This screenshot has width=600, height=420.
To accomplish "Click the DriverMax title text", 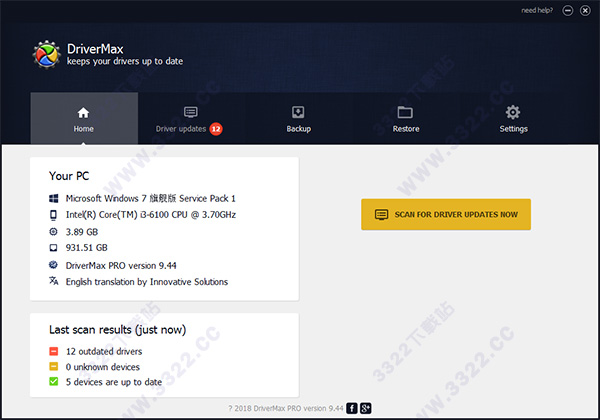I will 95,49.
